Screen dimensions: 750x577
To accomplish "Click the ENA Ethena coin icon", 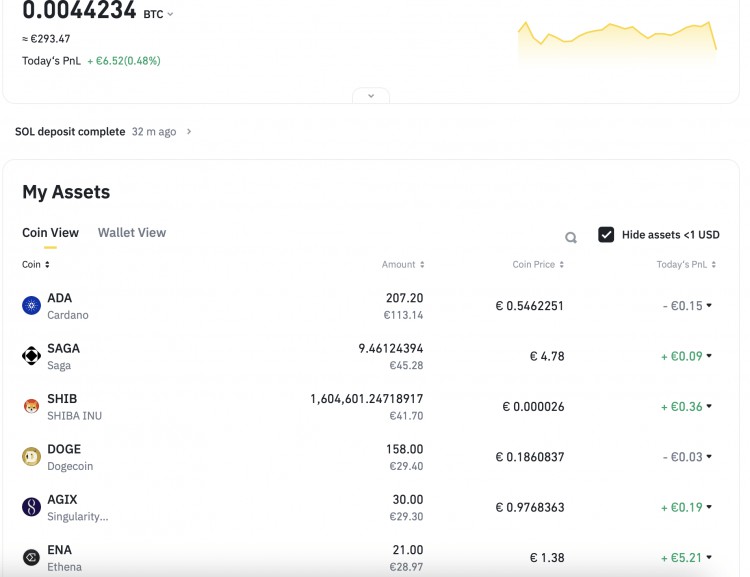I will pyautogui.click(x=31, y=557).
